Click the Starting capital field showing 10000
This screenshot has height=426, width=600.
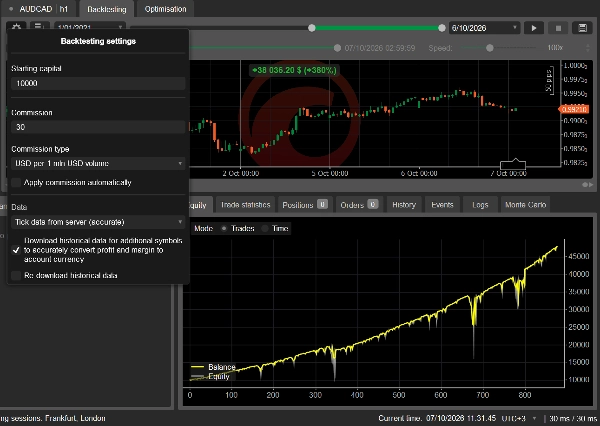pyautogui.click(x=98, y=83)
